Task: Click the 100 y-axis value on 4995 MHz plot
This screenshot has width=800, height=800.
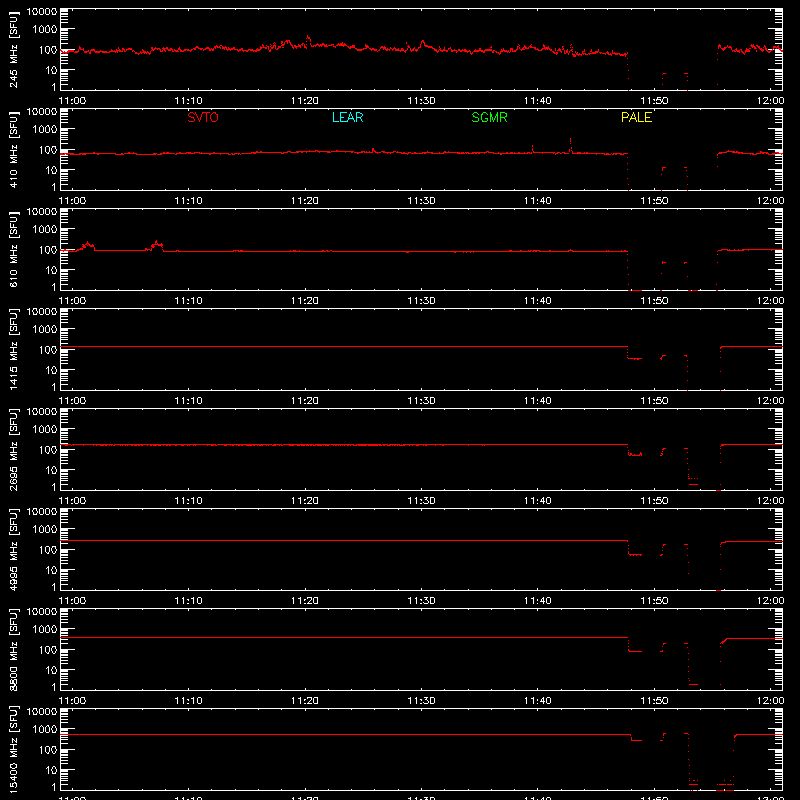Action: pos(48,550)
